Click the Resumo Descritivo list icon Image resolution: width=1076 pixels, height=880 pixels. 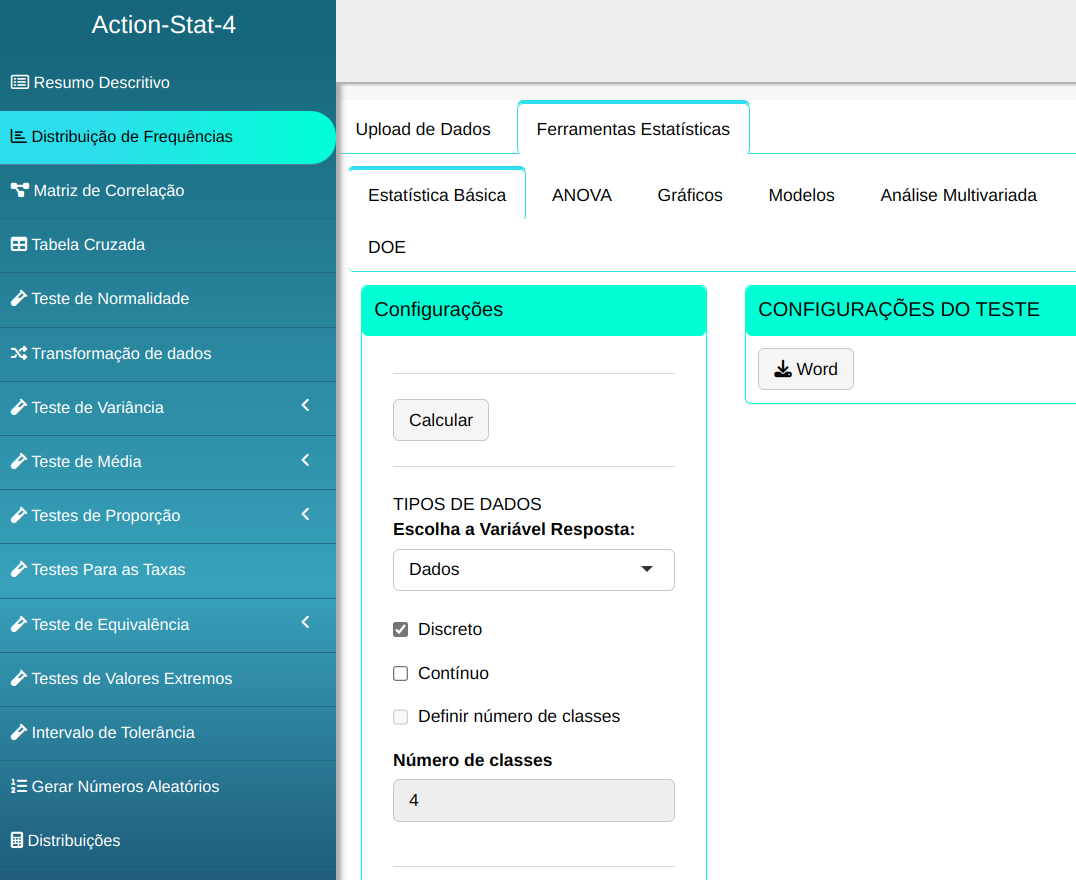19,82
